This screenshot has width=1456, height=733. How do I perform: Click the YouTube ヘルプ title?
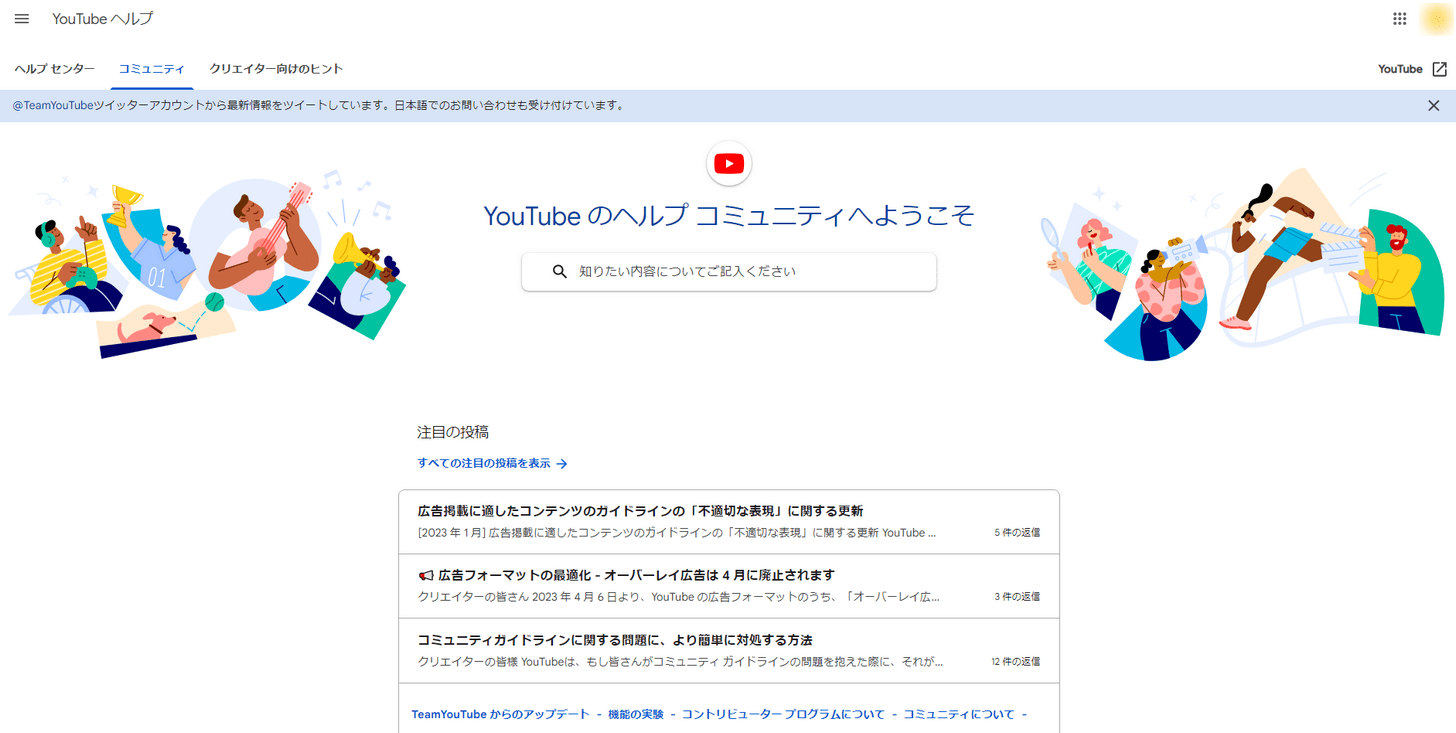pos(103,19)
